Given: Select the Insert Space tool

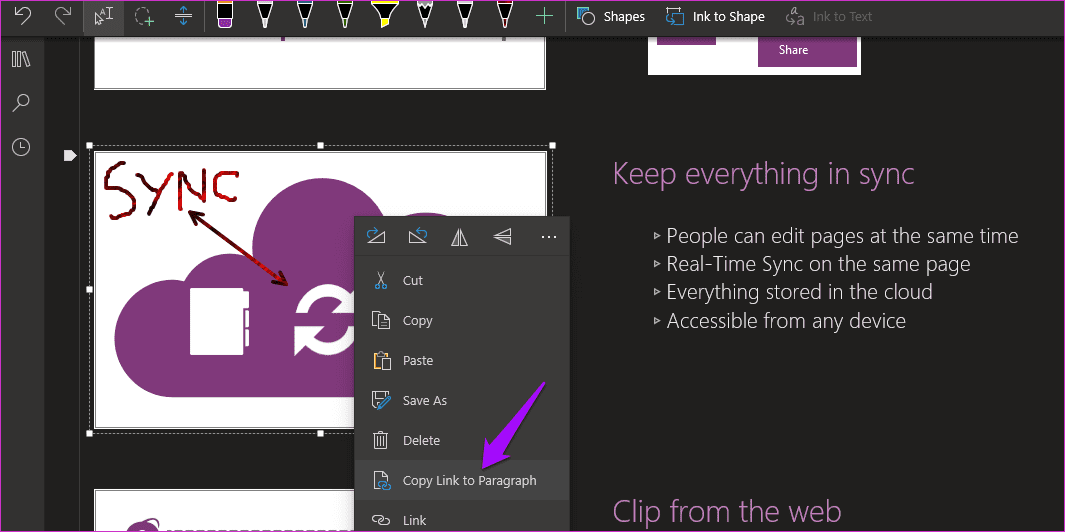Looking at the screenshot, I should (x=183, y=17).
